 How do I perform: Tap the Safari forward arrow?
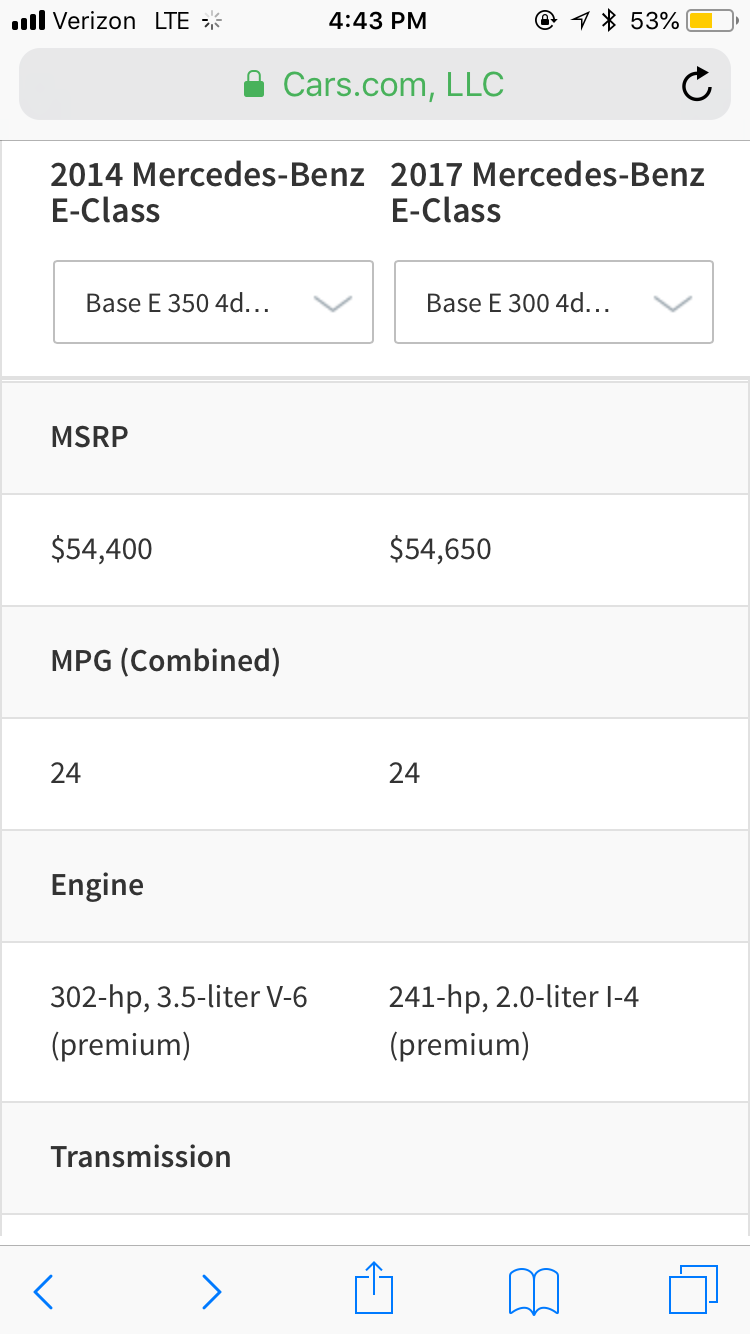click(211, 1291)
